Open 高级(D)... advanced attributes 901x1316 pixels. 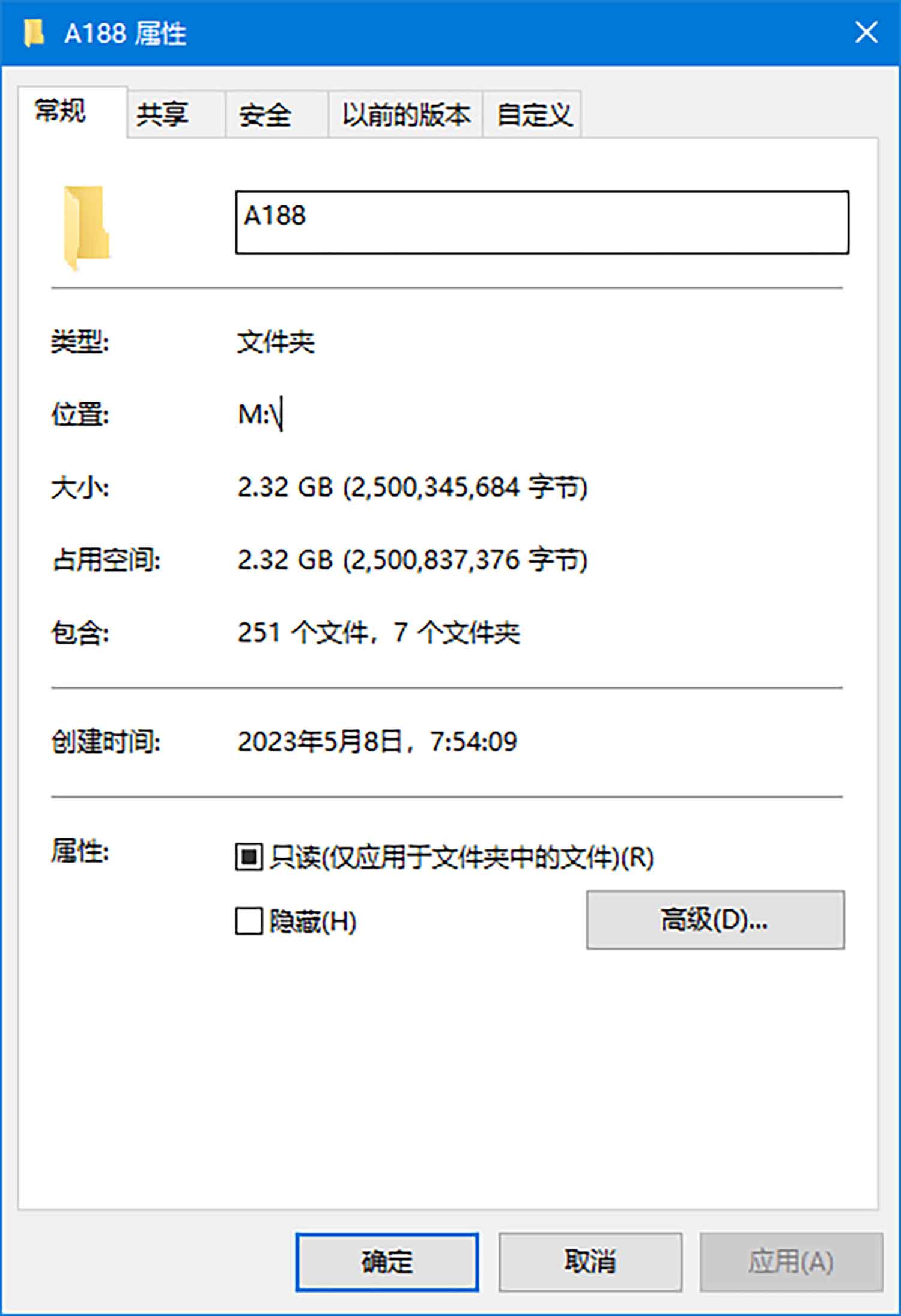715,920
